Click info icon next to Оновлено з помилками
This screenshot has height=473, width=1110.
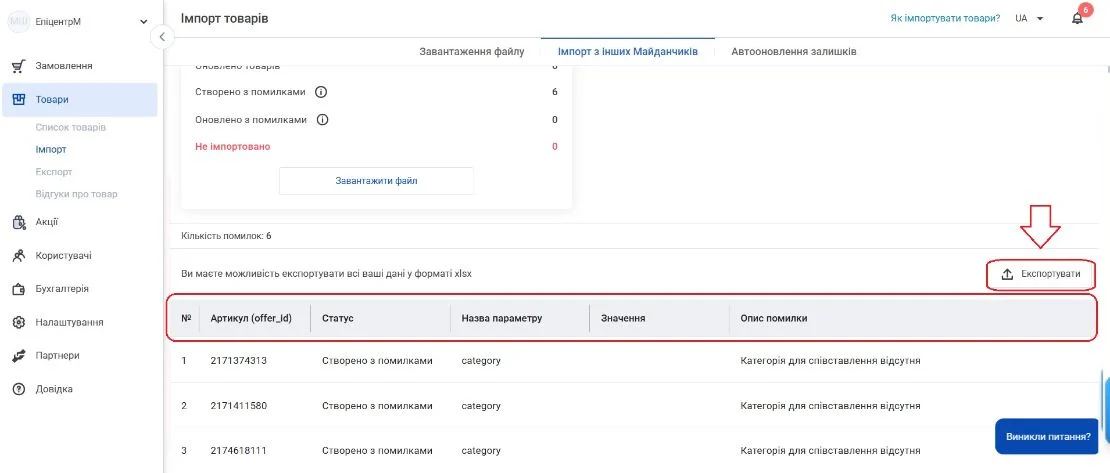(x=322, y=120)
